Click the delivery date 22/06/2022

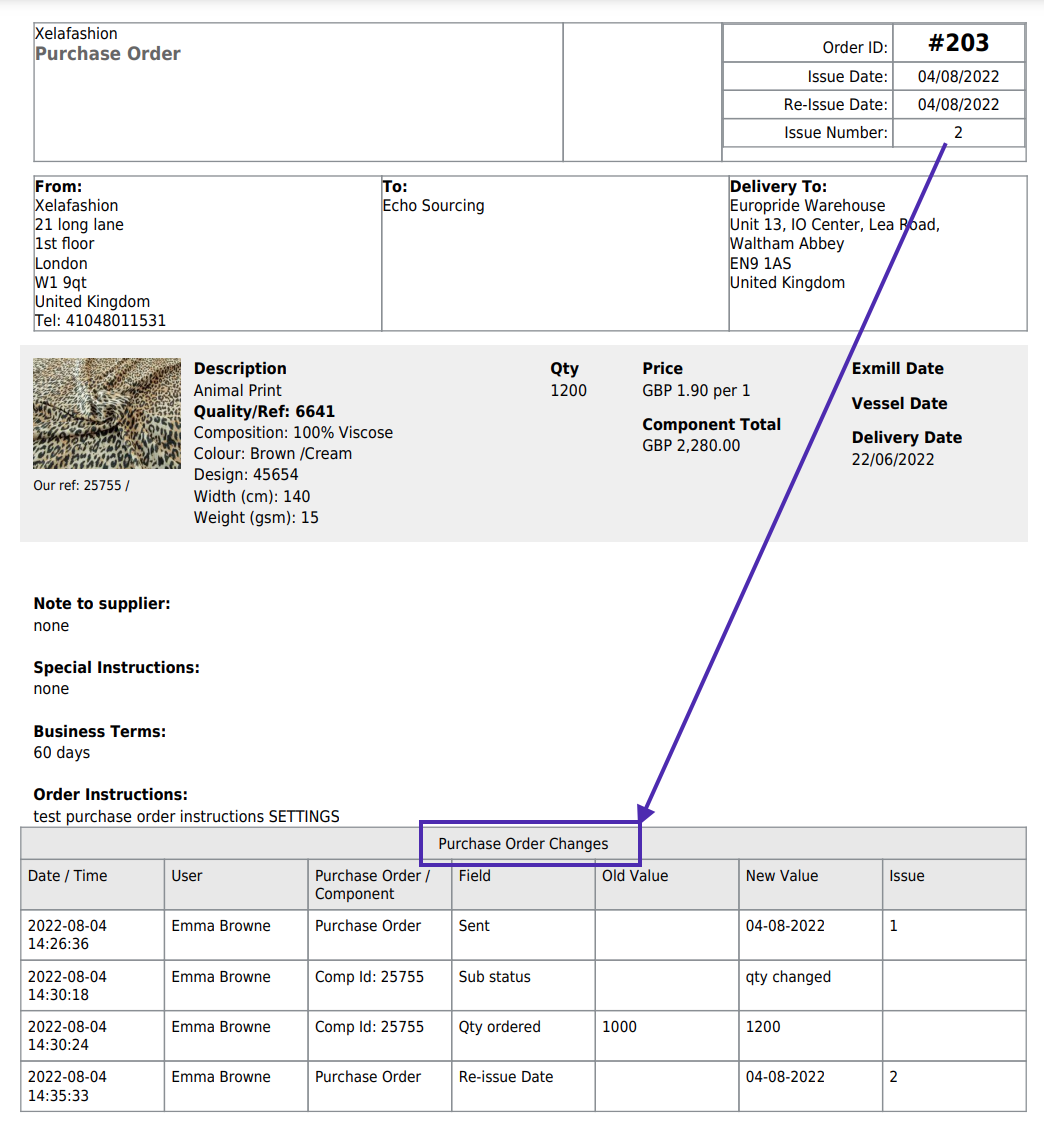click(x=893, y=460)
